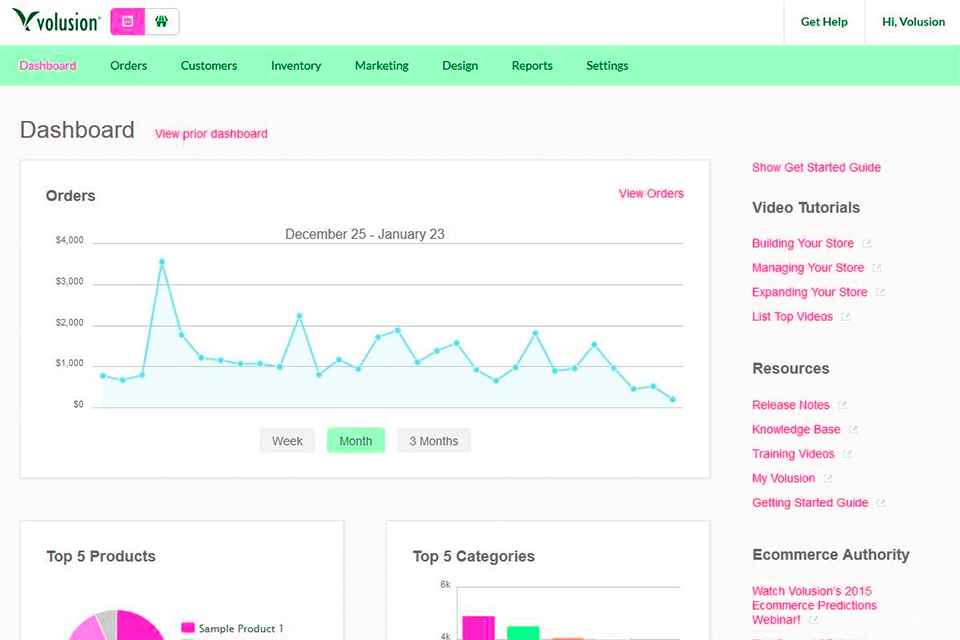
Task: Click external-link icon beside Building Your Store
Action: click(867, 243)
